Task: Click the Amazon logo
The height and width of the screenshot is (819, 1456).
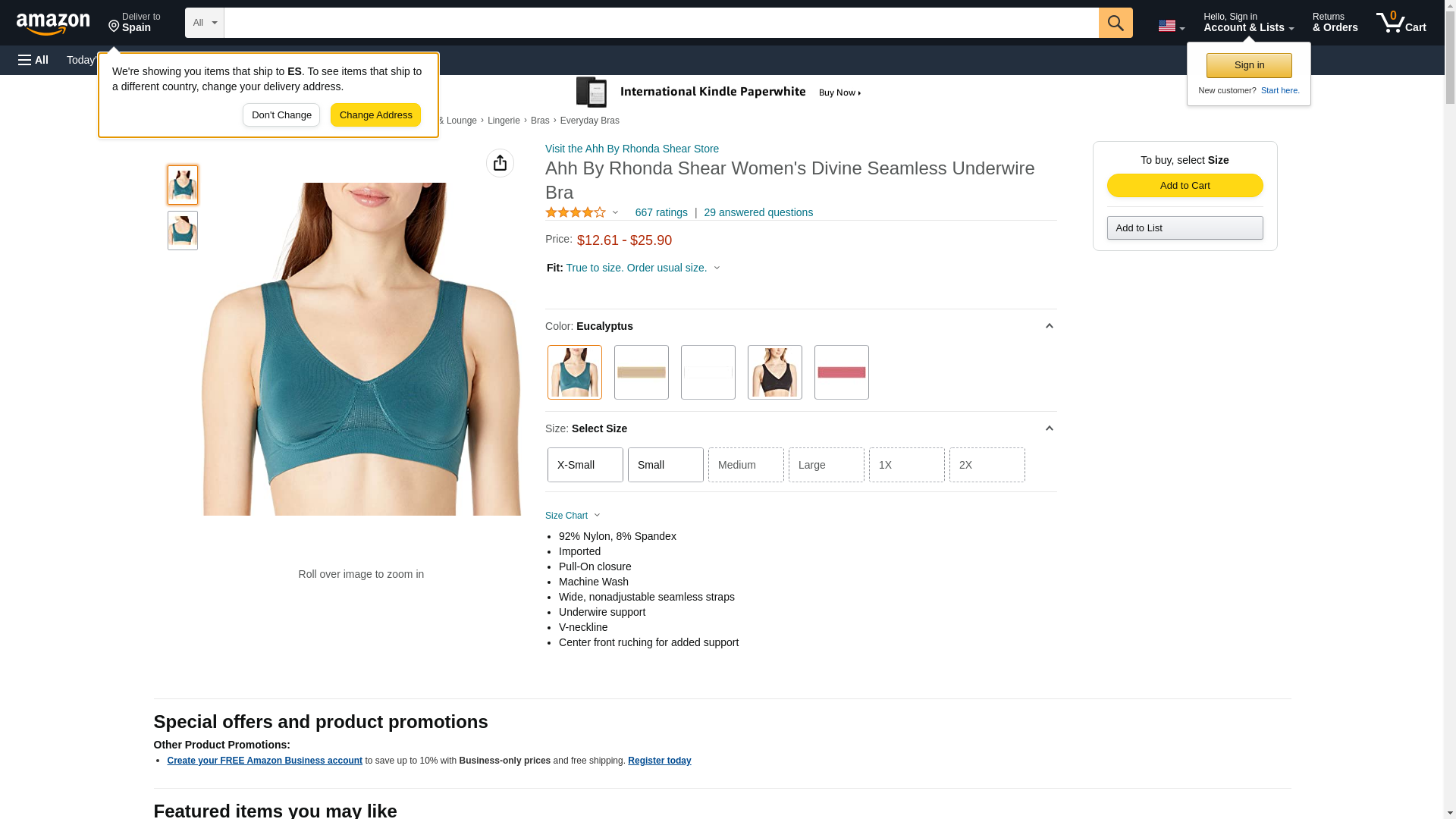Action: coord(53,24)
